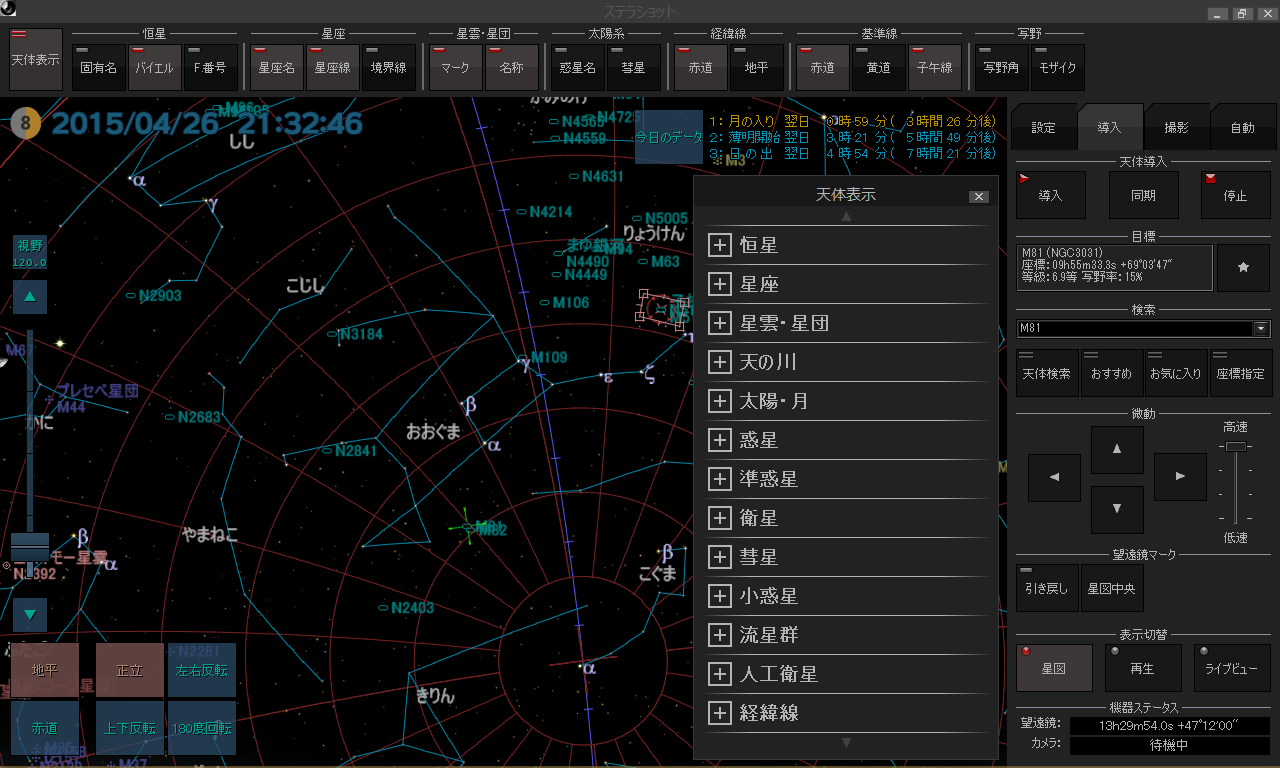The image size is (1280, 768).
Task: Click 引き戻し under telescope mark
Action: (1047, 588)
